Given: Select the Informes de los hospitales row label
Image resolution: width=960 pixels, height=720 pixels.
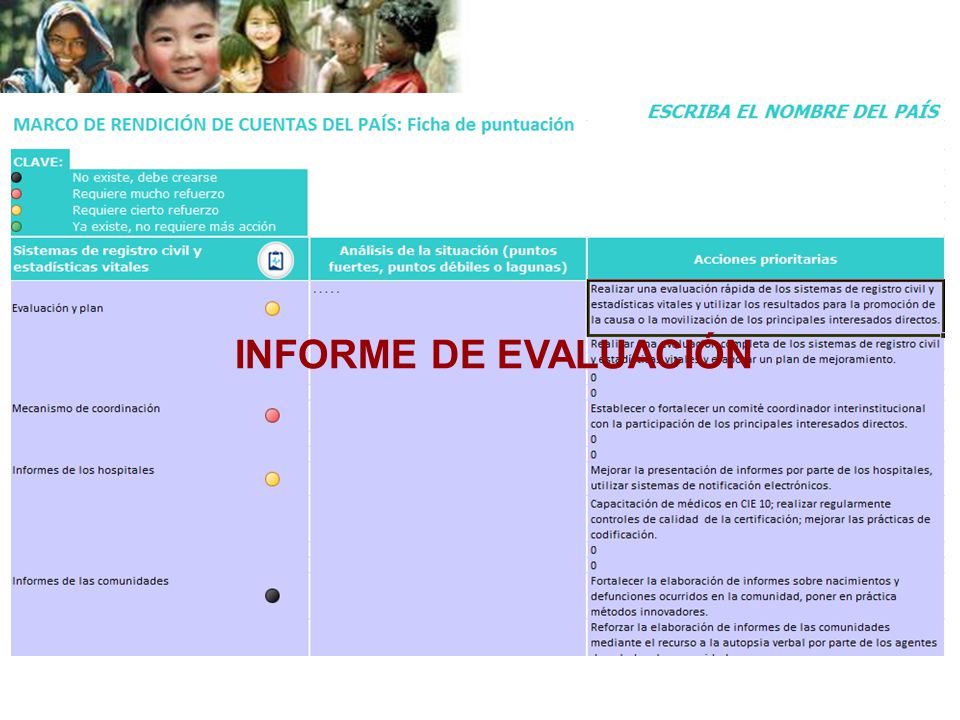Looking at the screenshot, I should (x=83, y=470).
